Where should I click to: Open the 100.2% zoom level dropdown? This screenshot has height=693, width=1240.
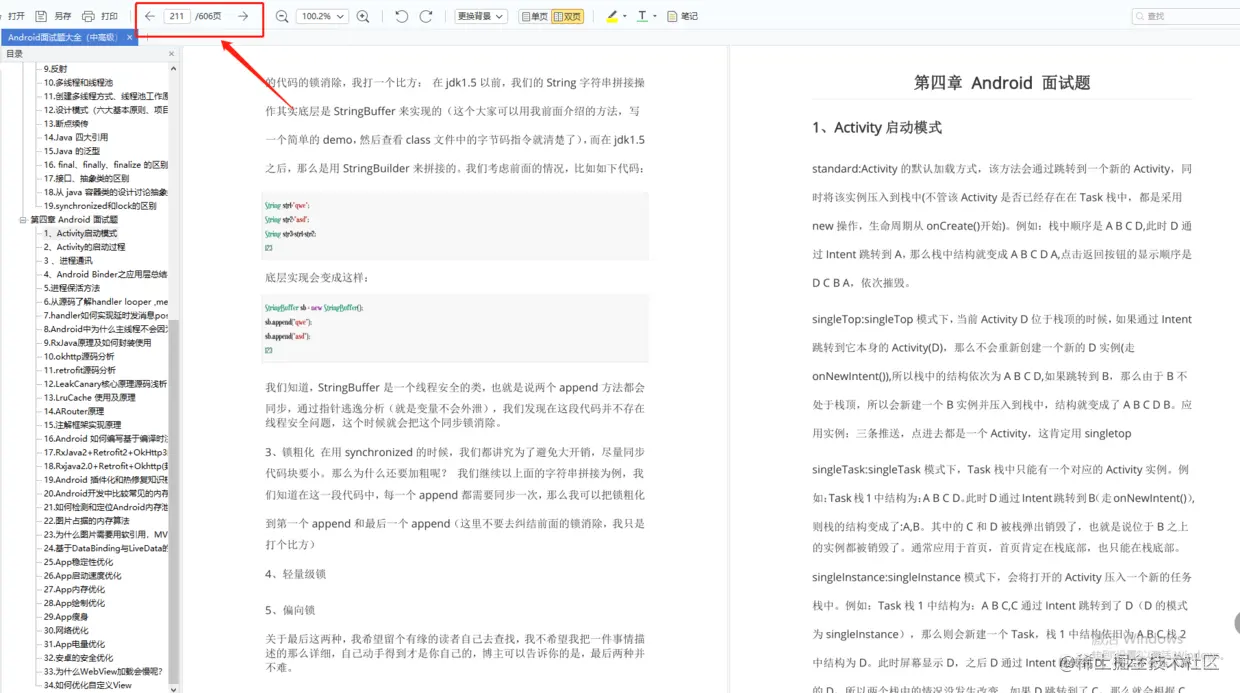click(323, 16)
